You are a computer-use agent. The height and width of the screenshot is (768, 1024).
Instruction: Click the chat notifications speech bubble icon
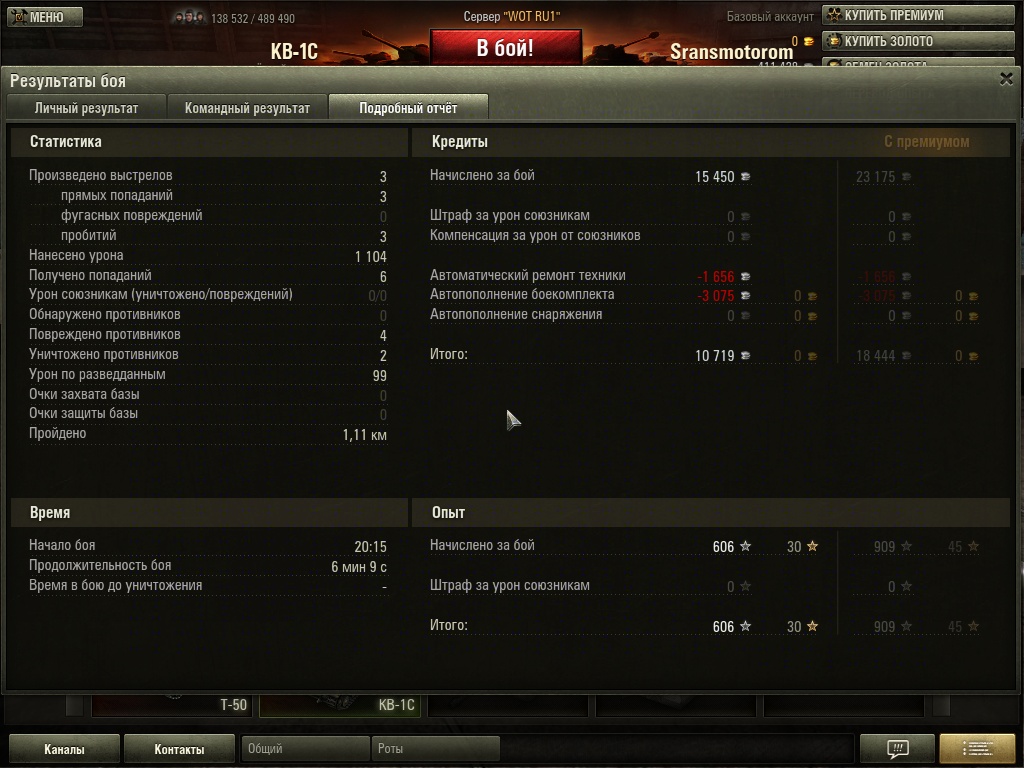click(897, 748)
